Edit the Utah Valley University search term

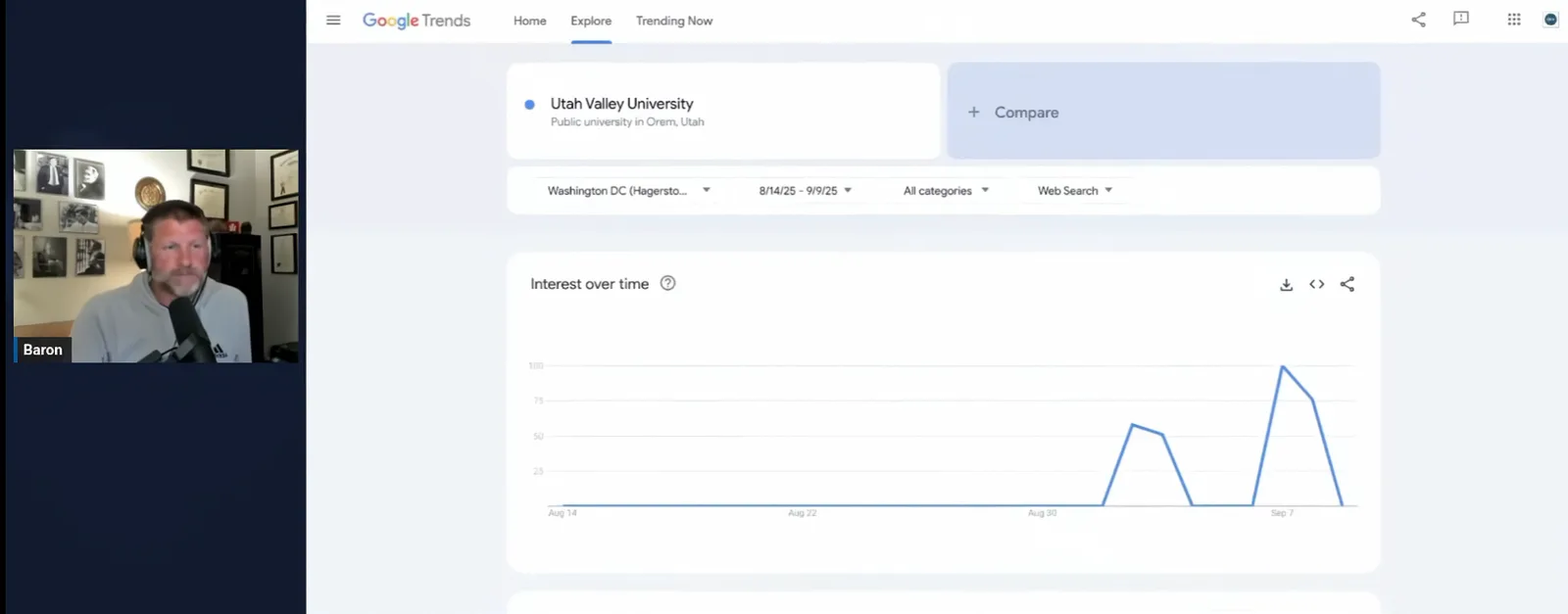tap(723, 111)
